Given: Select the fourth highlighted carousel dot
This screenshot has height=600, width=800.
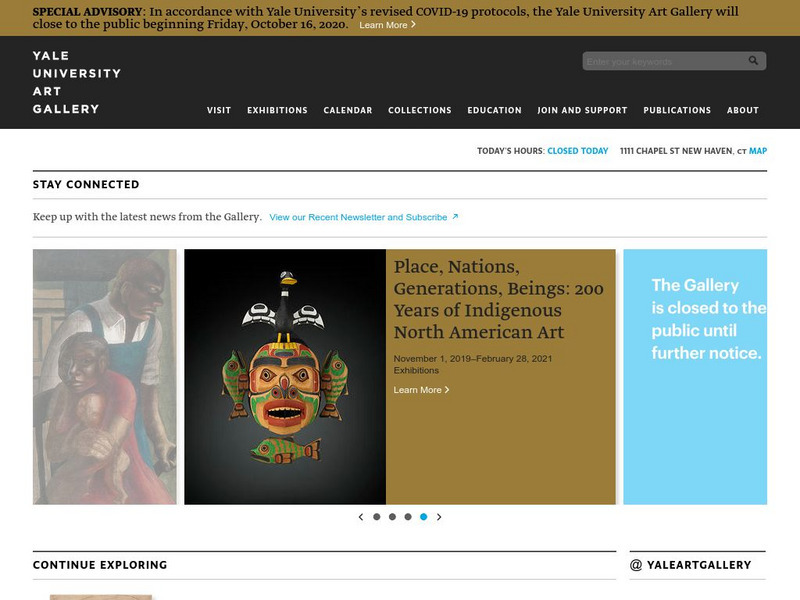Looking at the screenshot, I should [x=423, y=517].
